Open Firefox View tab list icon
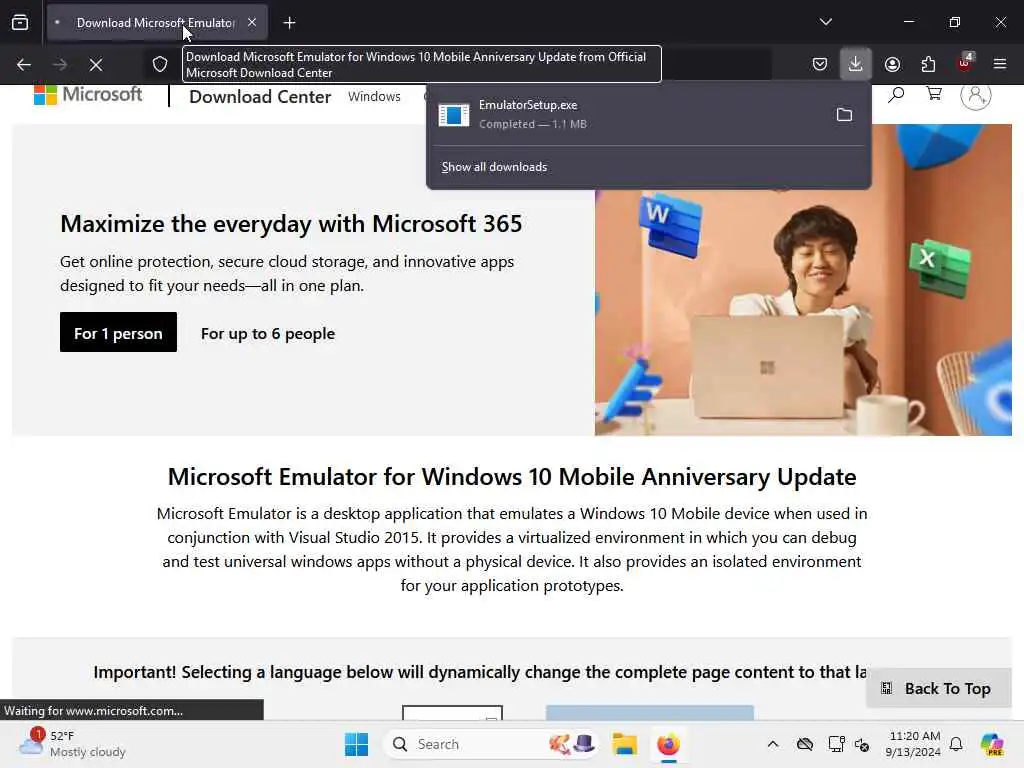Image resolution: width=1024 pixels, height=768 pixels. 20,23
